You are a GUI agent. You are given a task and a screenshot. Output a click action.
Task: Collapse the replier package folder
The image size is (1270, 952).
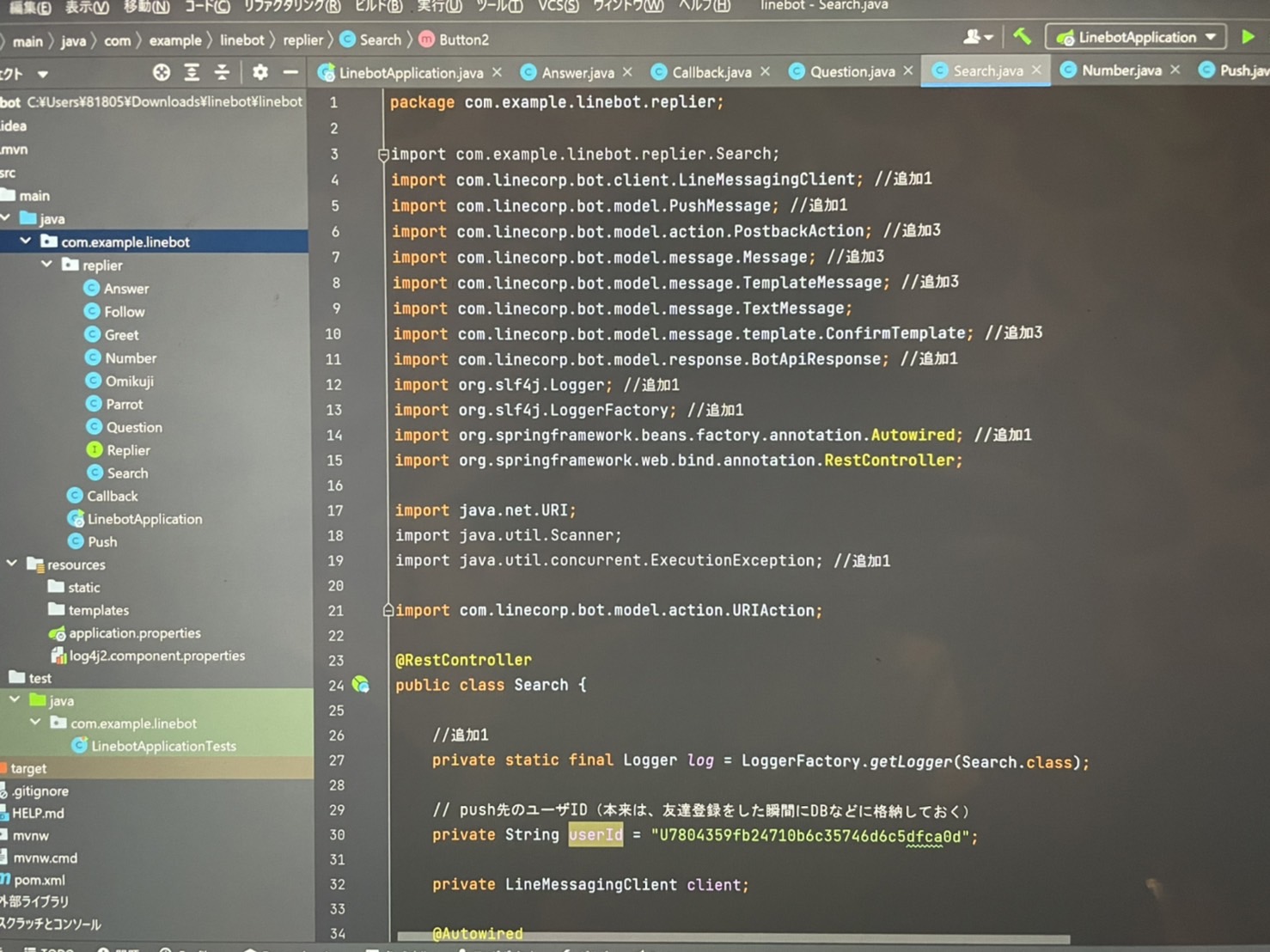(x=47, y=265)
